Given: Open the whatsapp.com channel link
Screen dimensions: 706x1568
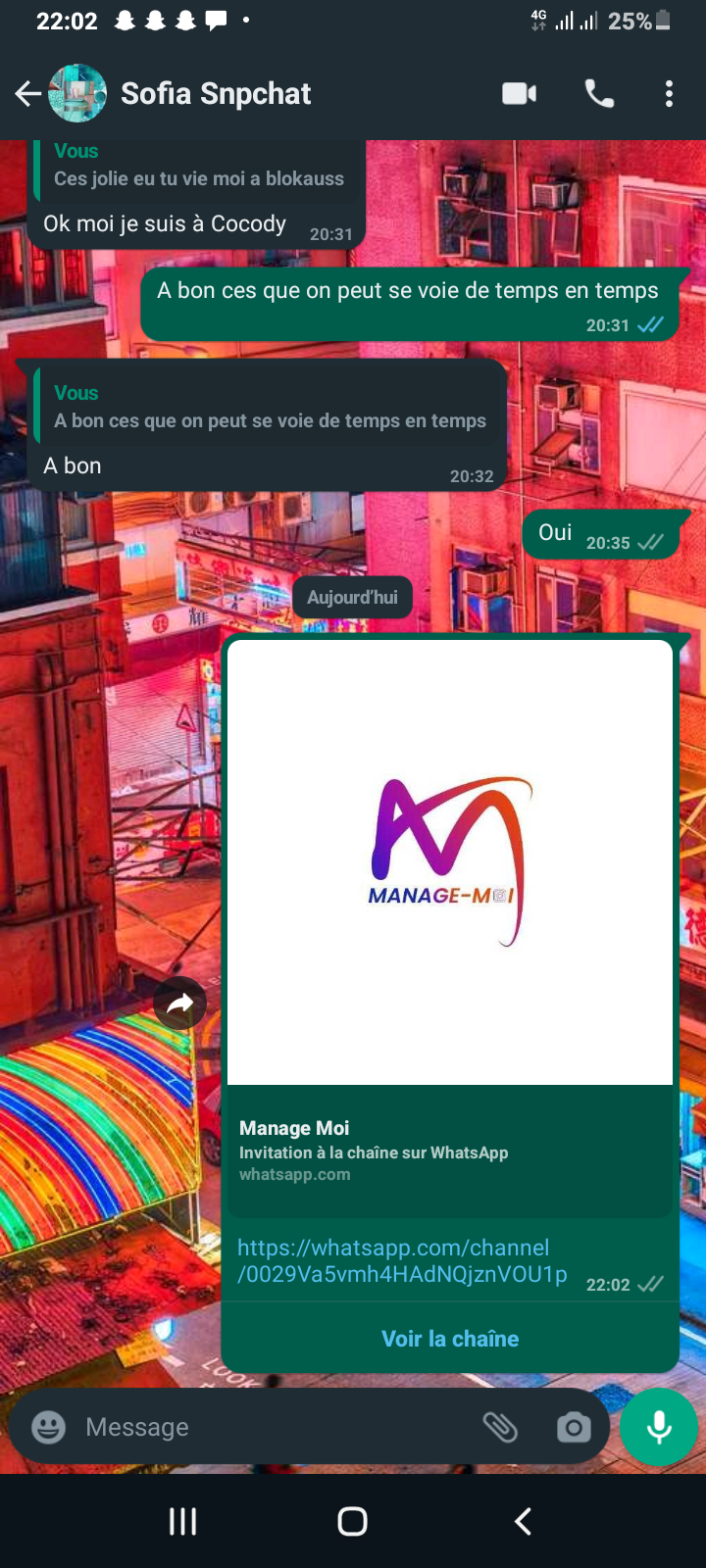Looking at the screenshot, I should pos(402,1261).
